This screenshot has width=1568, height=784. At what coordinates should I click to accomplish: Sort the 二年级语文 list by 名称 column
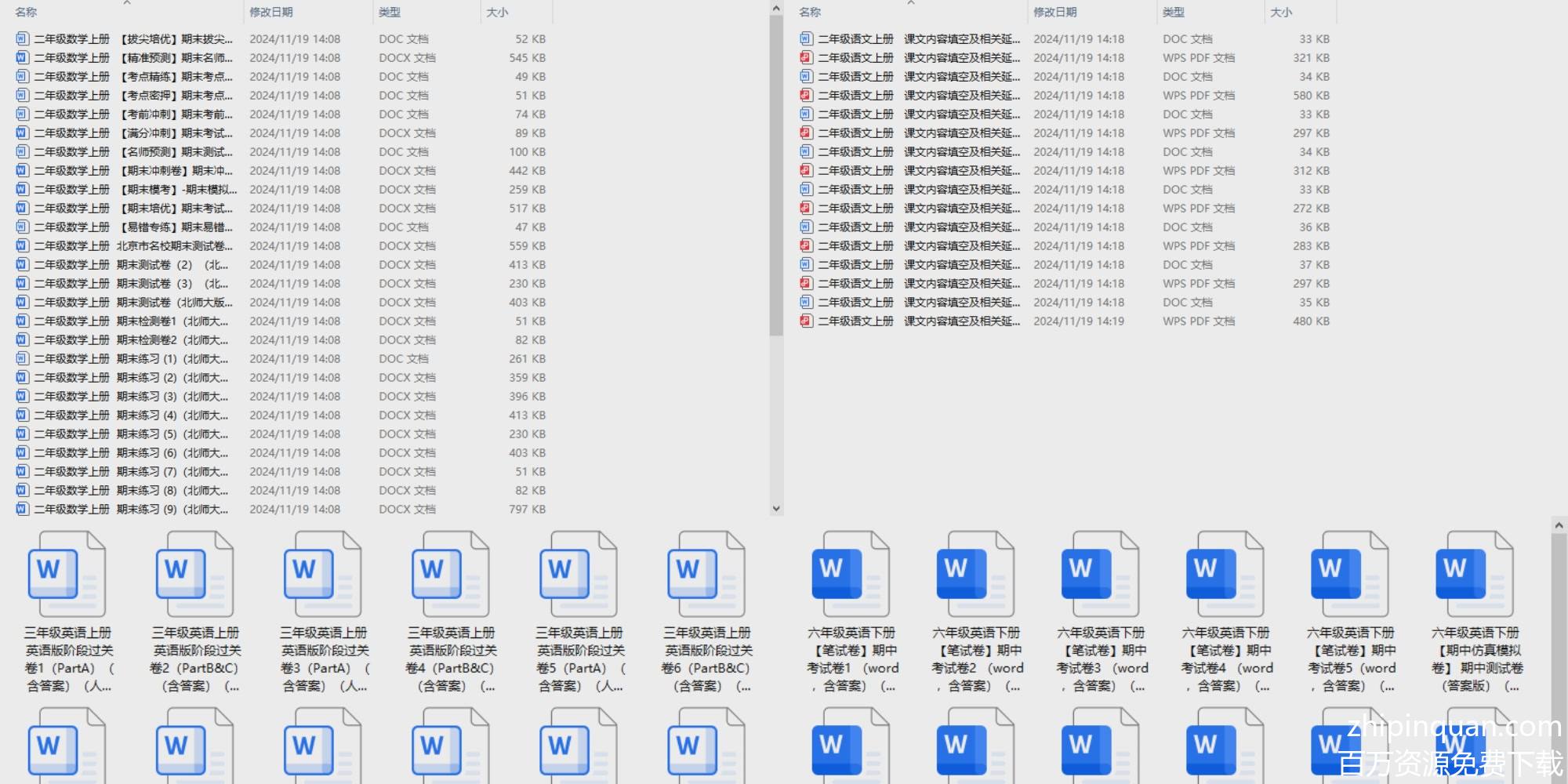(810, 12)
